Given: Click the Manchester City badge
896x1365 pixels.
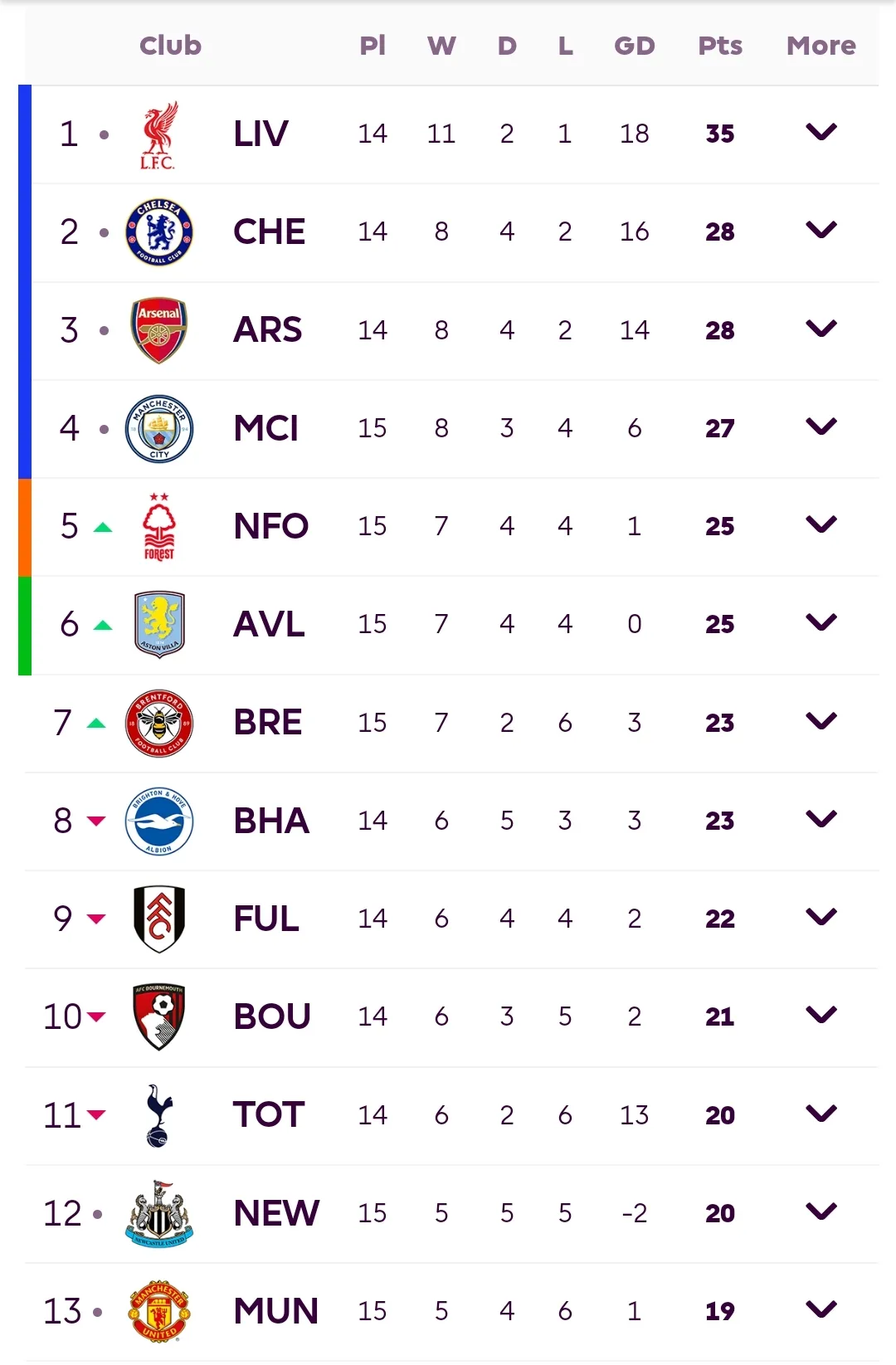Looking at the screenshot, I should tap(158, 428).
